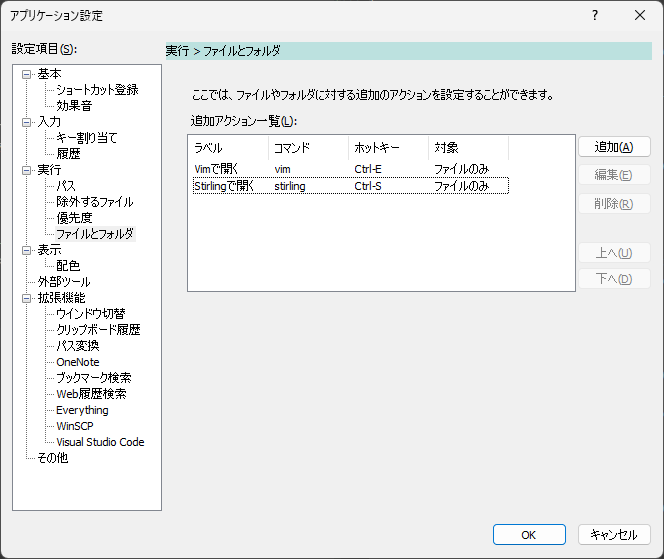Image resolution: width=664 pixels, height=559 pixels.
Task: Click the help question mark button
Action: [594, 15]
